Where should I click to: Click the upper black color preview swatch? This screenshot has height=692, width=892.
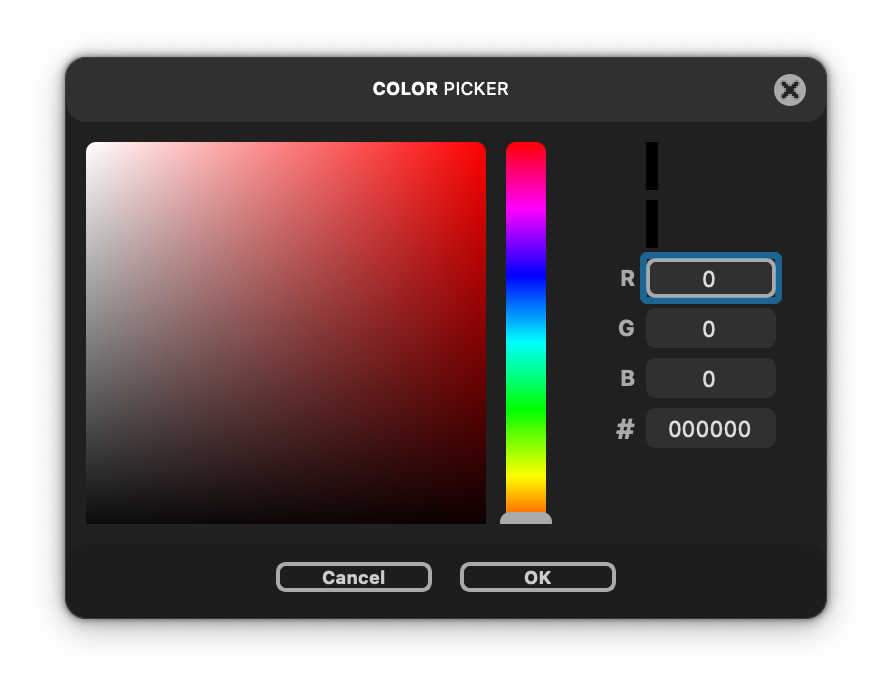pyautogui.click(x=652, y=166)
